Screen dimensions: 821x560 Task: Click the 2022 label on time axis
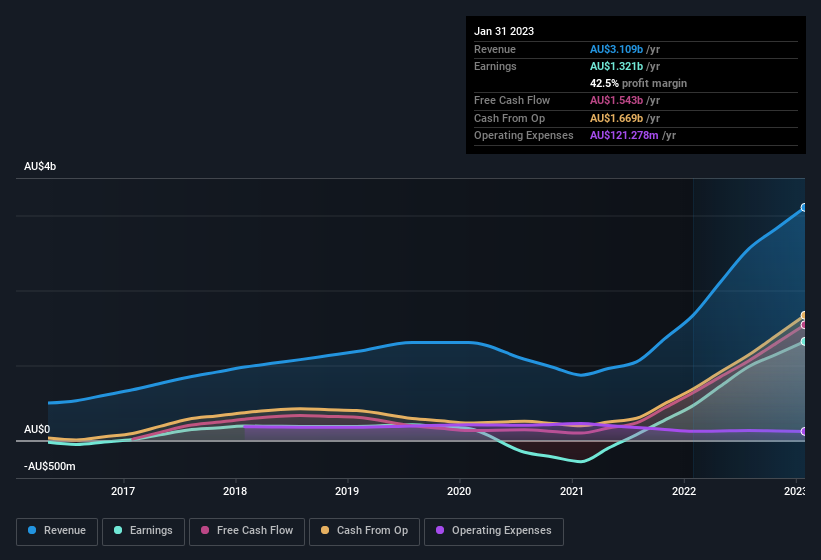pyautogui.click(x=684, y=491)
